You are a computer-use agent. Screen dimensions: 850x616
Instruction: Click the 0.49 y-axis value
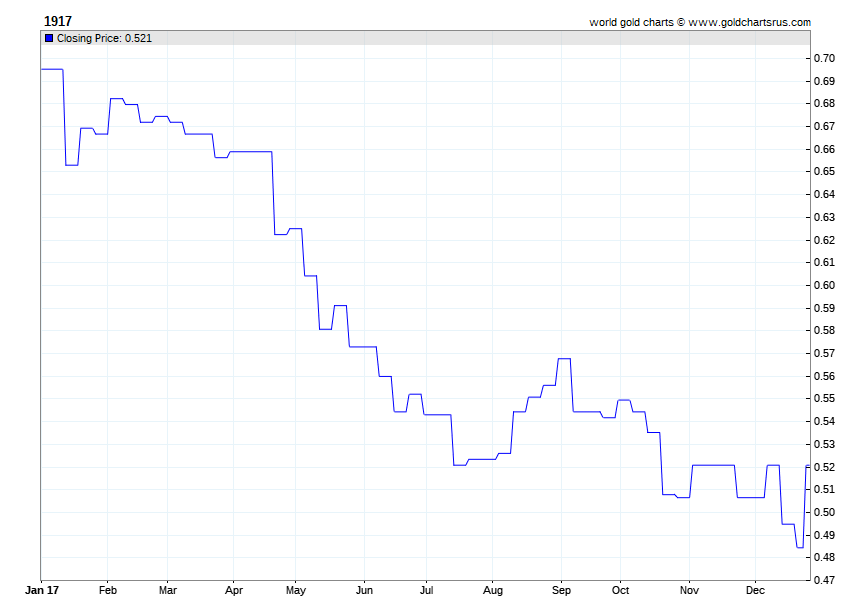click(x=825, y=535)
